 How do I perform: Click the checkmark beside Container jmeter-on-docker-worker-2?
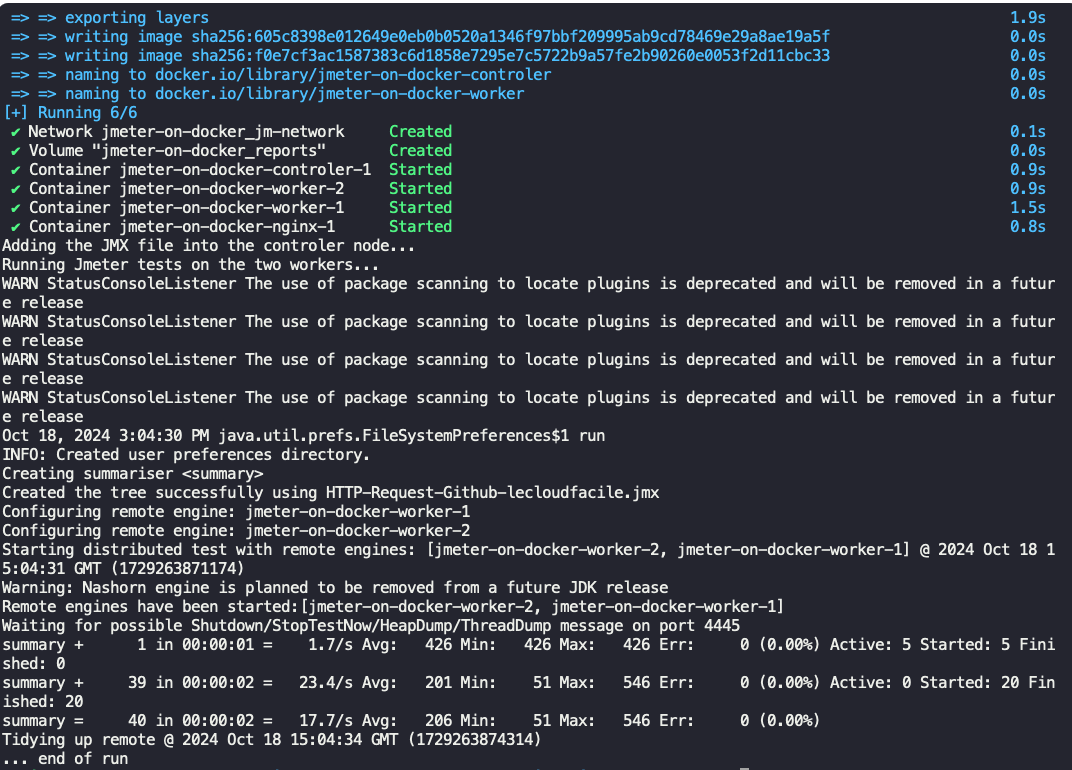click(x=15, y=189)
